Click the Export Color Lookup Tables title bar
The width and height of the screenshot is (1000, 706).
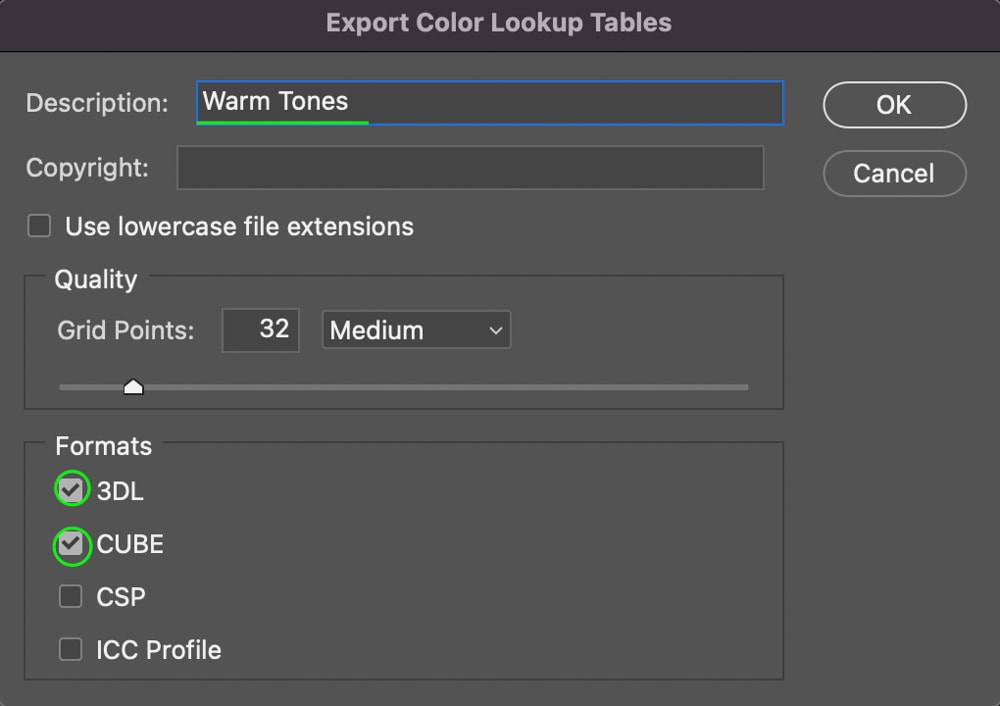coord(499,23)
